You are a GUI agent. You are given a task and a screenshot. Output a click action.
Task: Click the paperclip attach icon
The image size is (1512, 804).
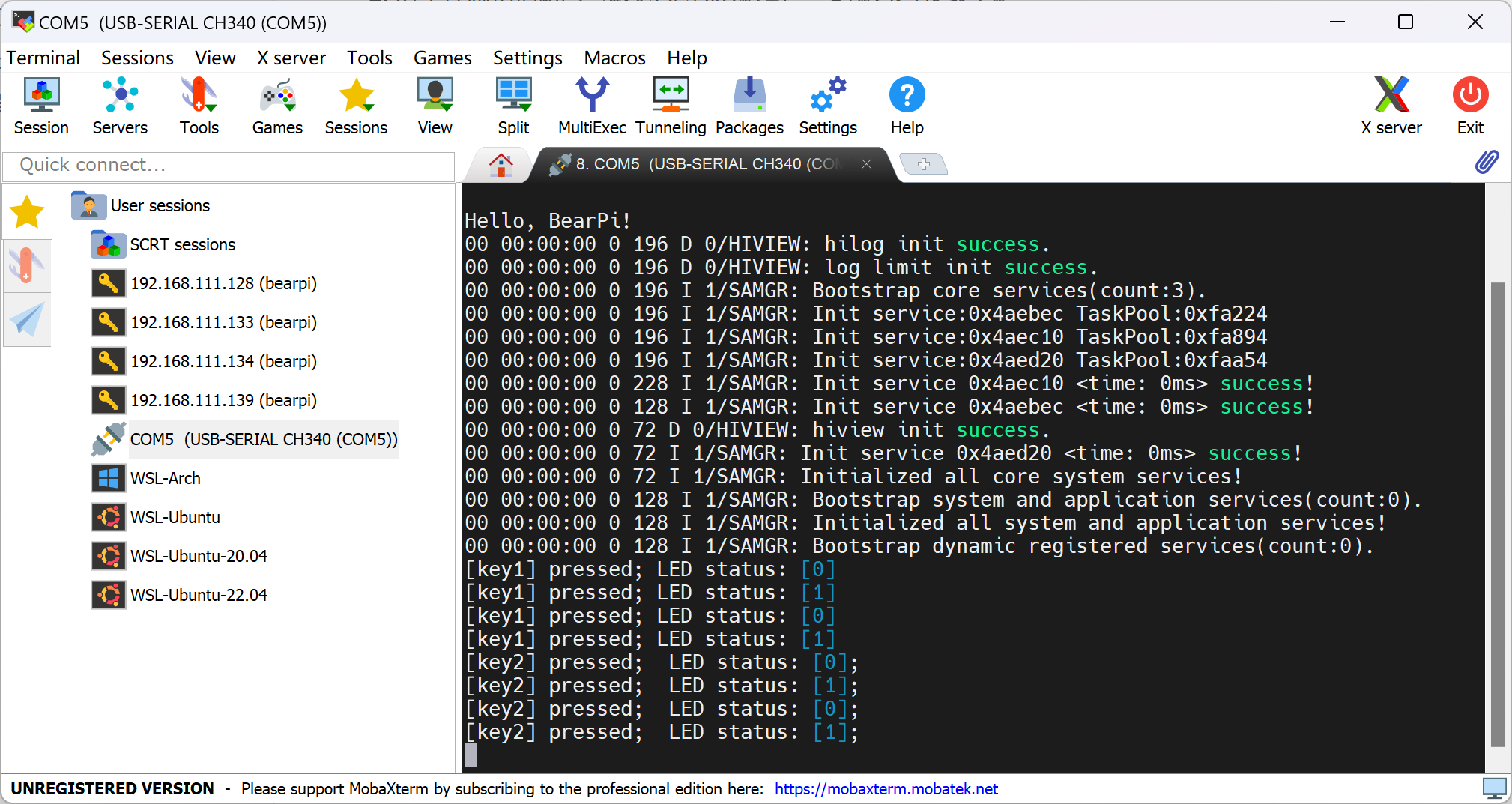[x=1487, y=162]
